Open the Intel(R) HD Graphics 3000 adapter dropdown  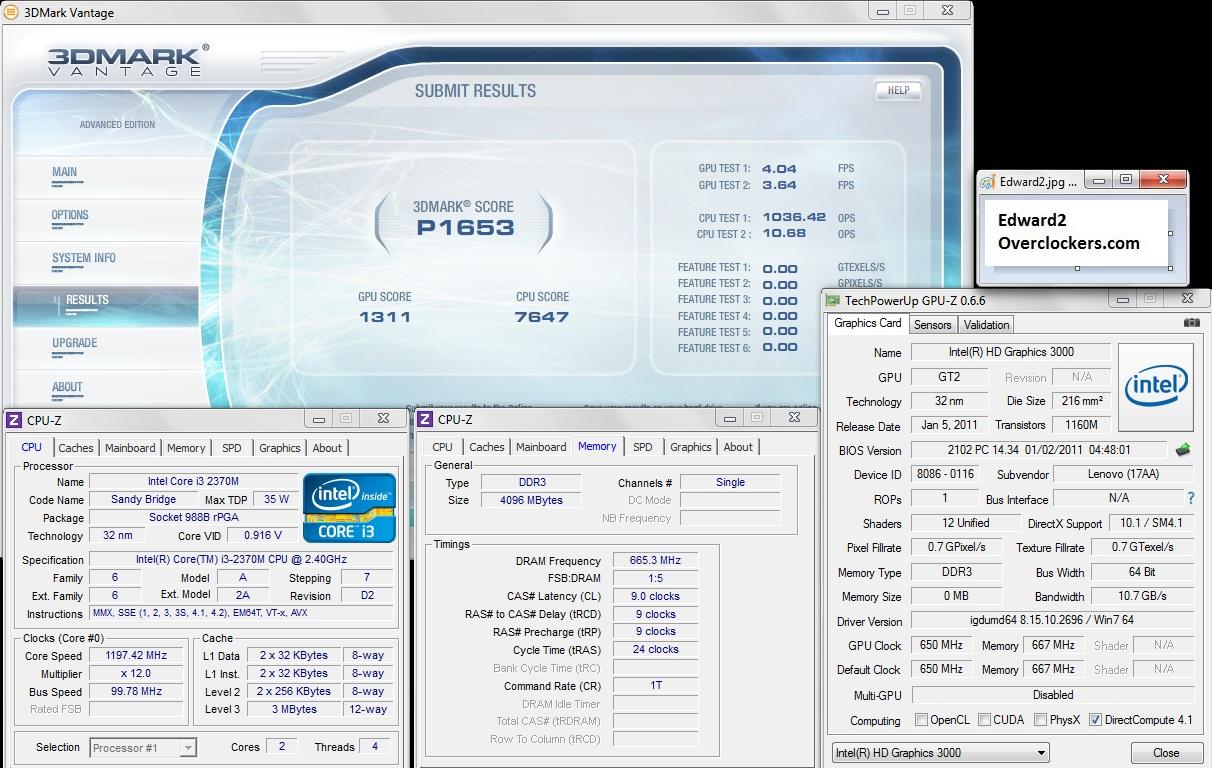(940, 753)
